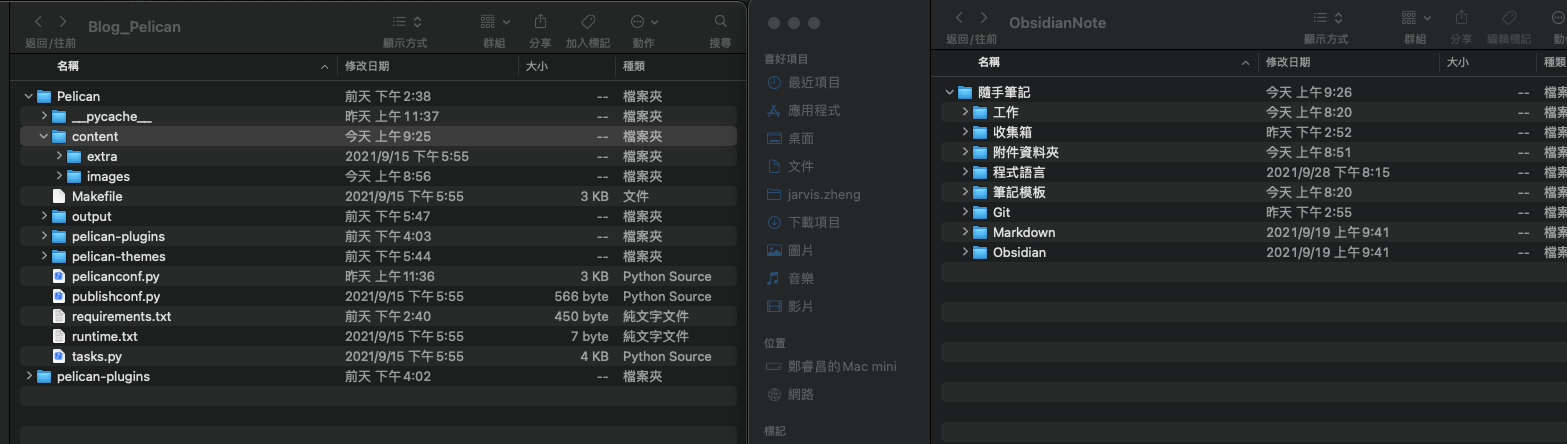Go back in ObsidianNote window

960,18
